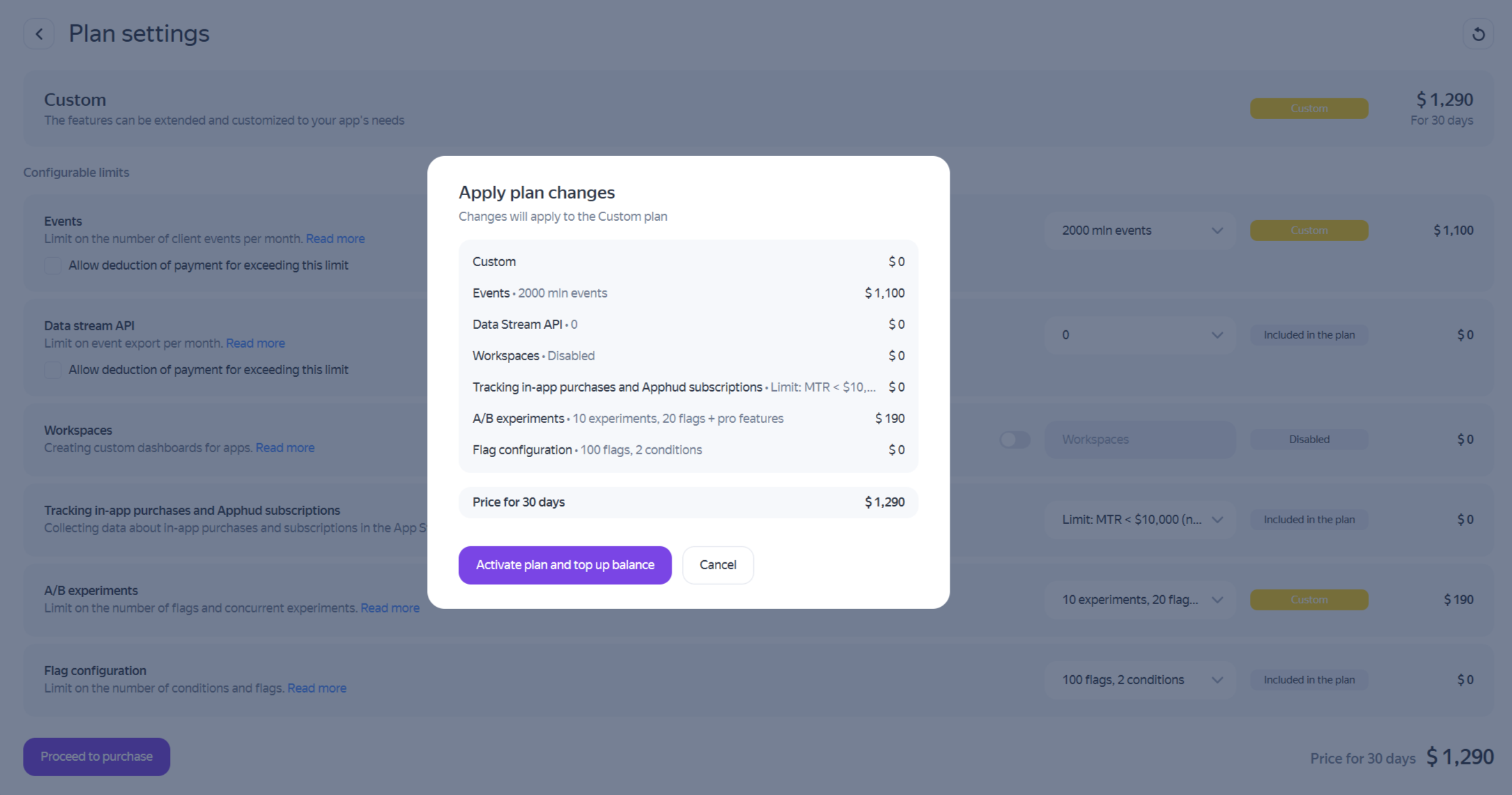Viewport: 1512px width, 795px height.
Task: Click the Custom plan badge at top
Action: pyautogui.click(x=1309, y=109)
